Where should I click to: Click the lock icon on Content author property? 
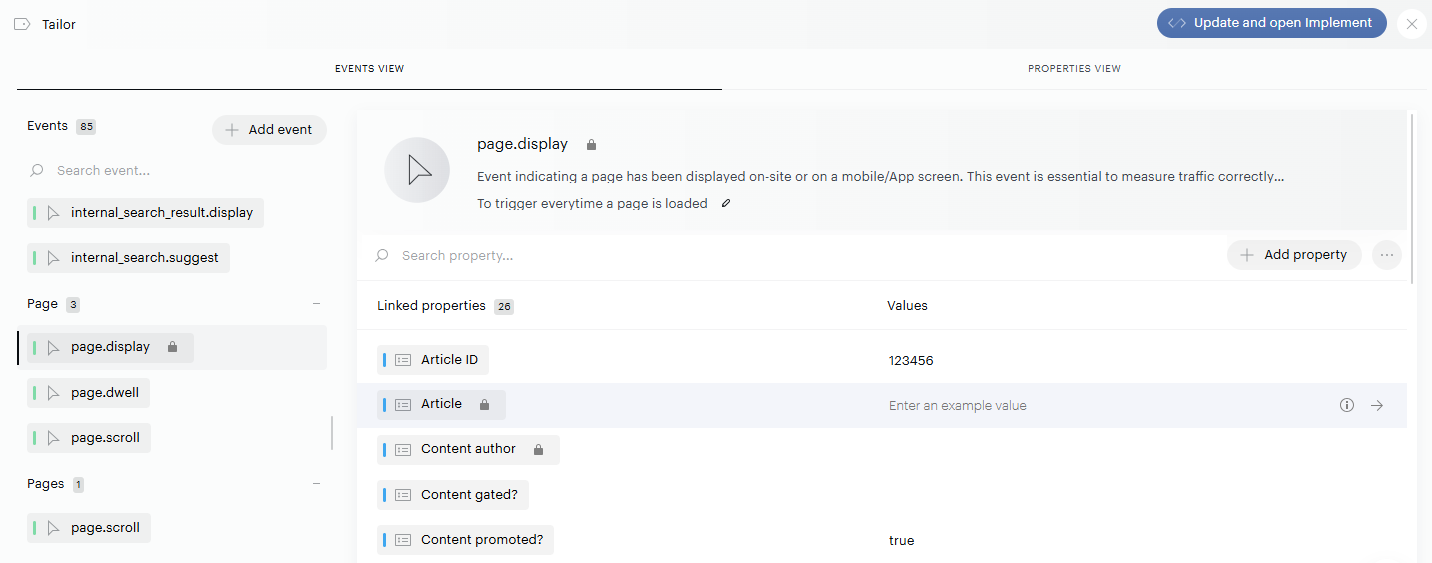click(x=538, y=450)
